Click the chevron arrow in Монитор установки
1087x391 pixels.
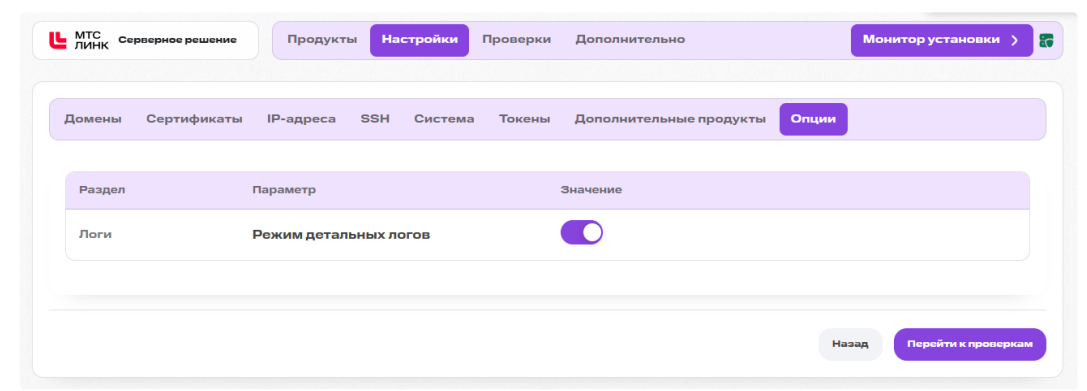coord(1014,40)
